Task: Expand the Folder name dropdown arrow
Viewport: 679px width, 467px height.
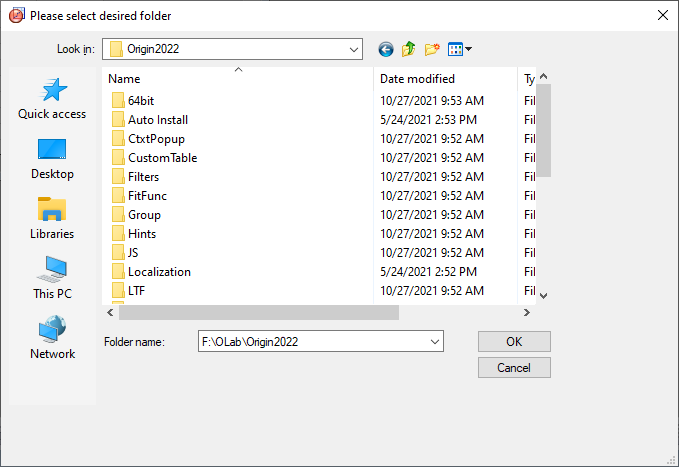Action: tap(434, 341)
